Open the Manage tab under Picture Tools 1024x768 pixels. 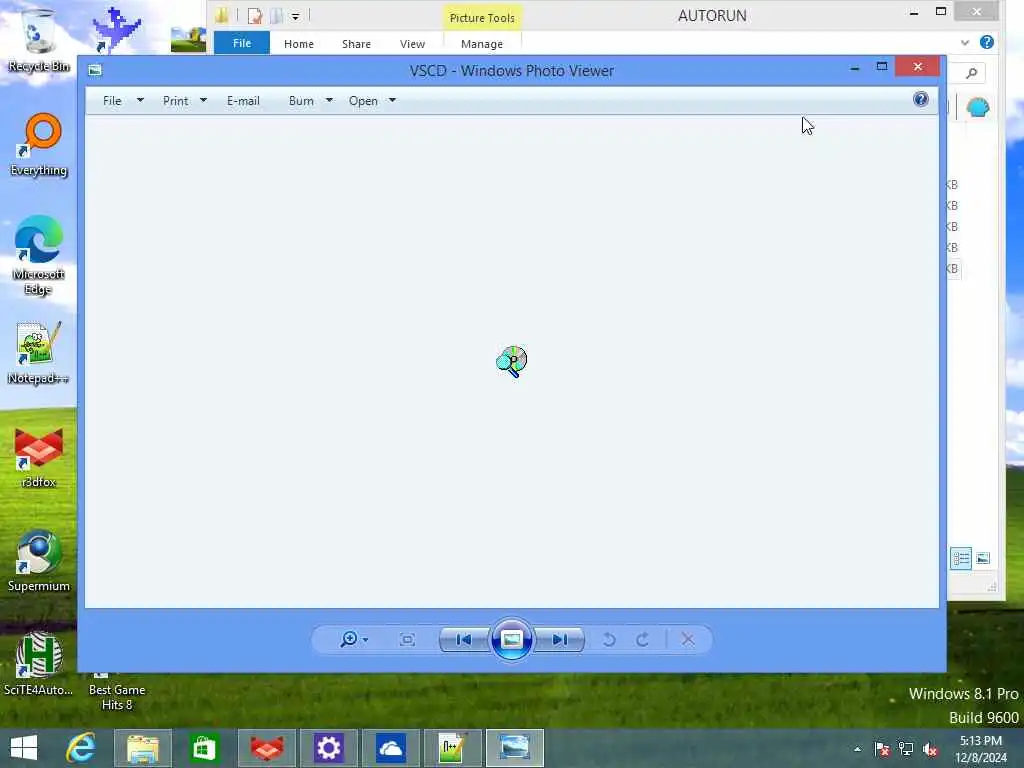coord(482,44)
